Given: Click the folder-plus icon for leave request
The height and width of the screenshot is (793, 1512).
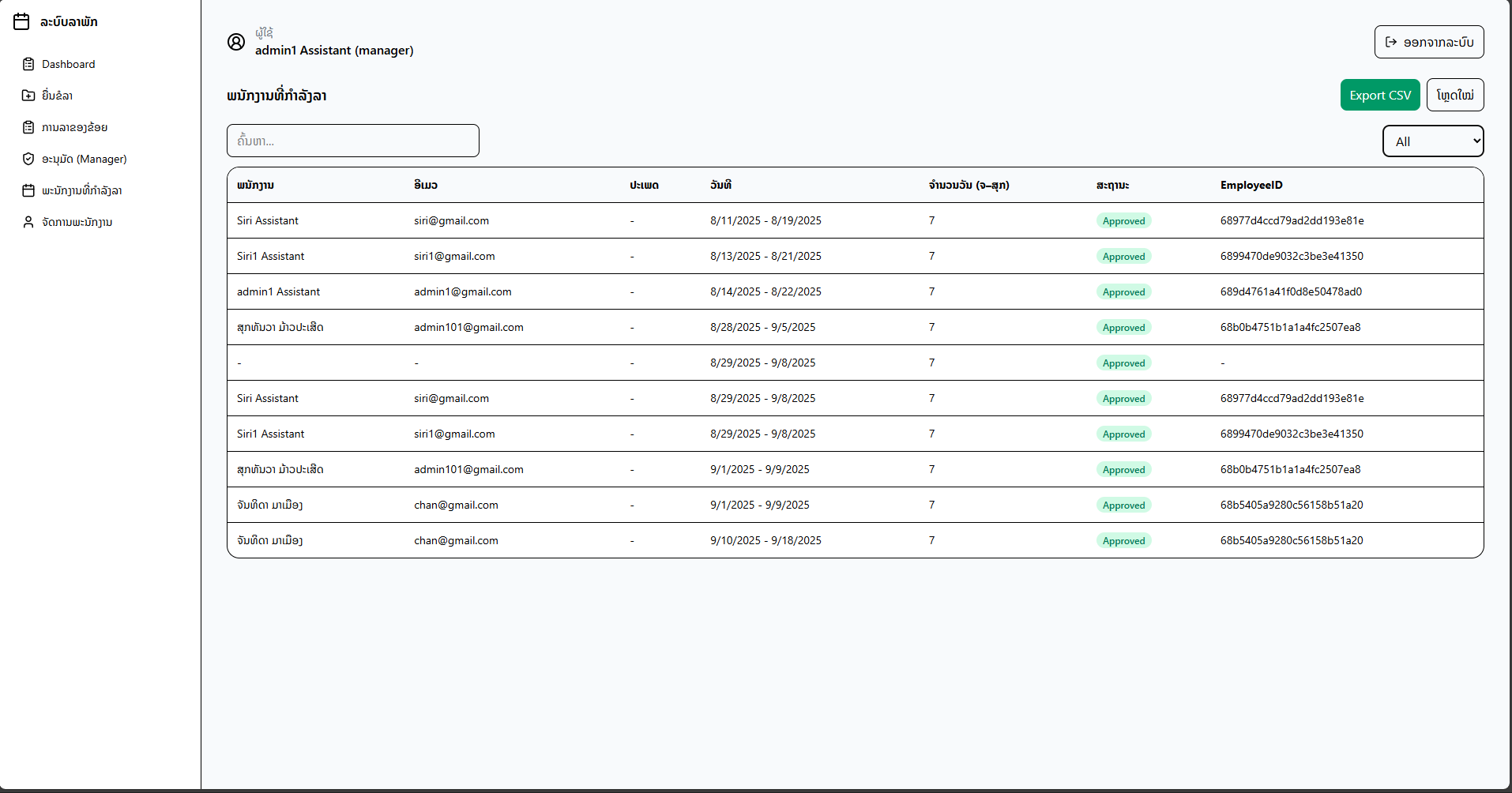Looking at the screenshot, I should [28, 96].
